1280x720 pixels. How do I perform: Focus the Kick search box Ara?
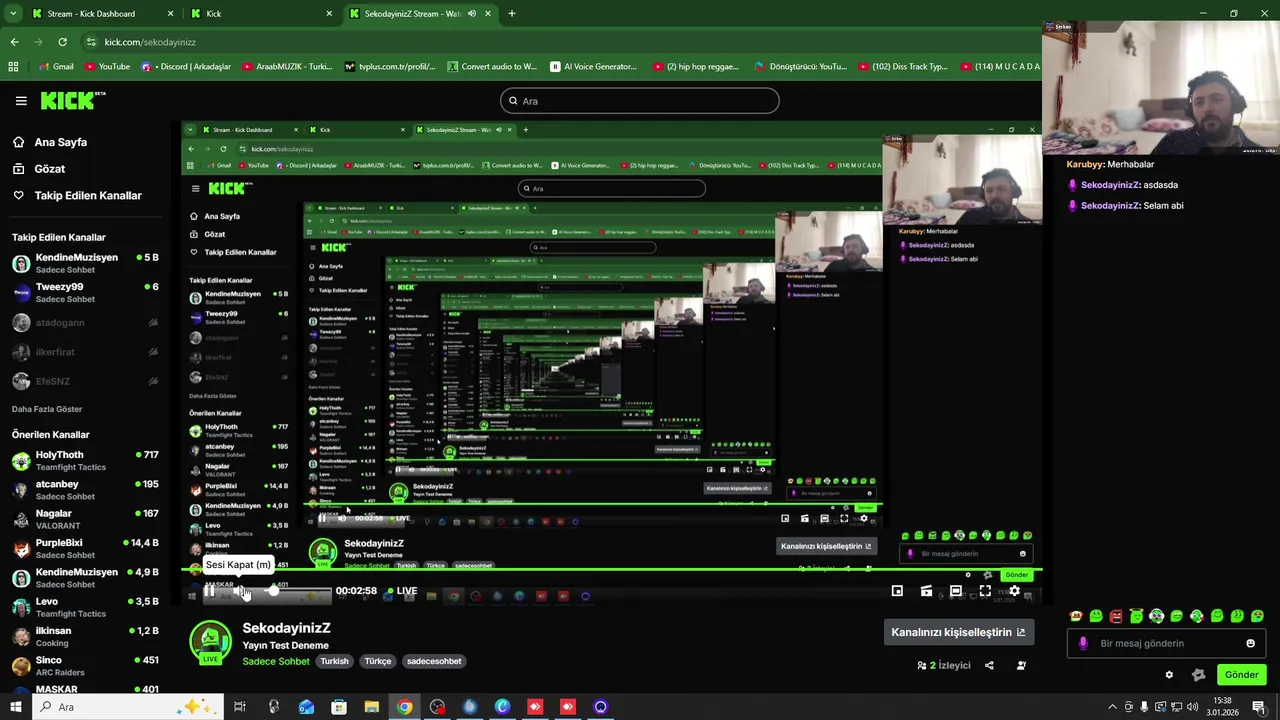639,101
